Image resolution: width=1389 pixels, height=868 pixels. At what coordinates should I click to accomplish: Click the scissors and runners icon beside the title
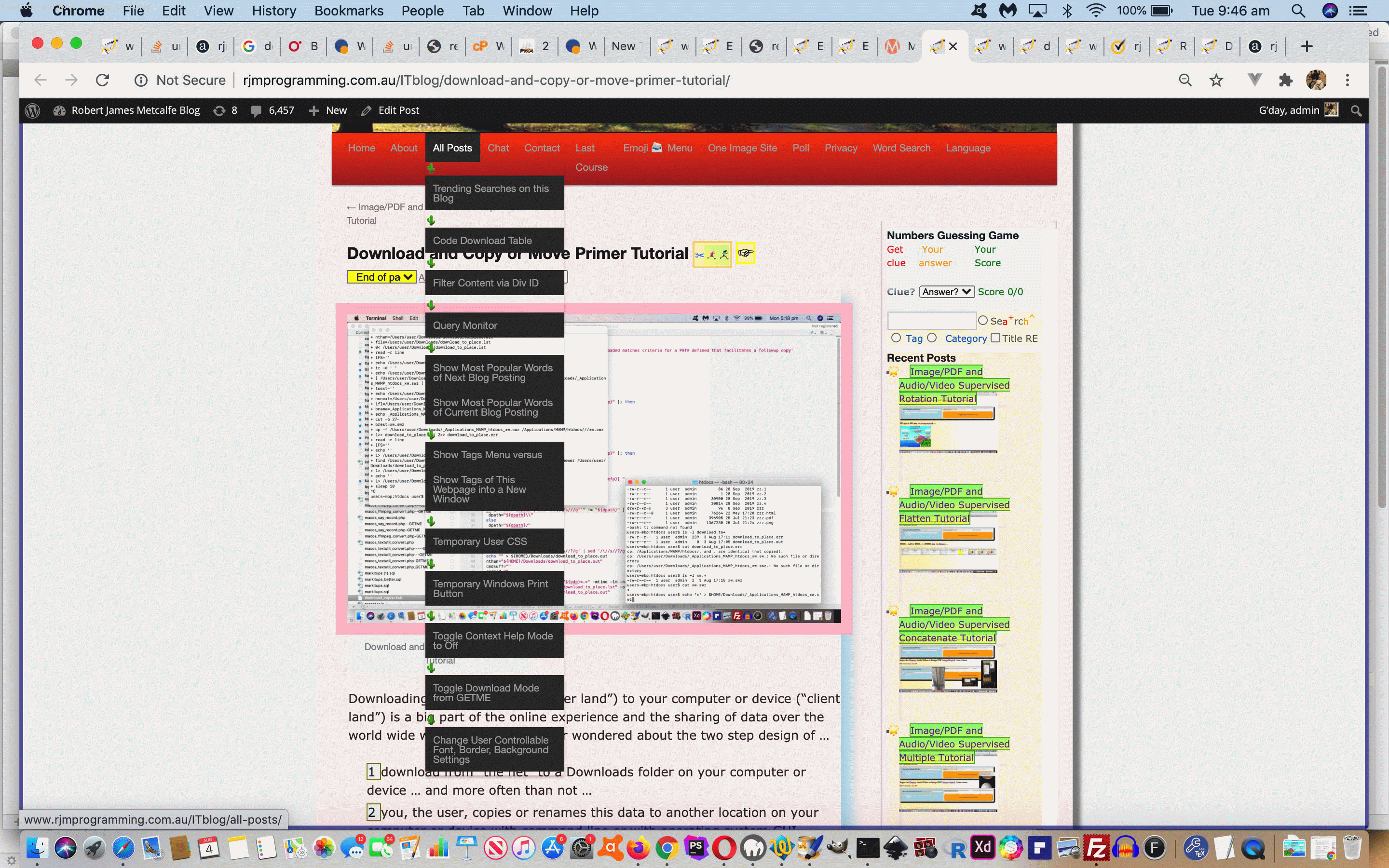(712, 254)
